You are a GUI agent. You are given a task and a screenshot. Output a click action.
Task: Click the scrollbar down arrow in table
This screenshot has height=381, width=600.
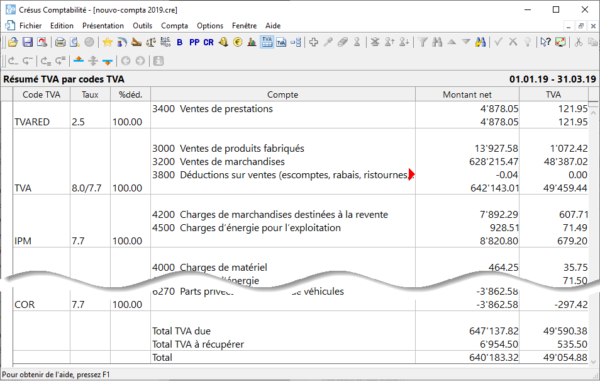coord(593,361)
